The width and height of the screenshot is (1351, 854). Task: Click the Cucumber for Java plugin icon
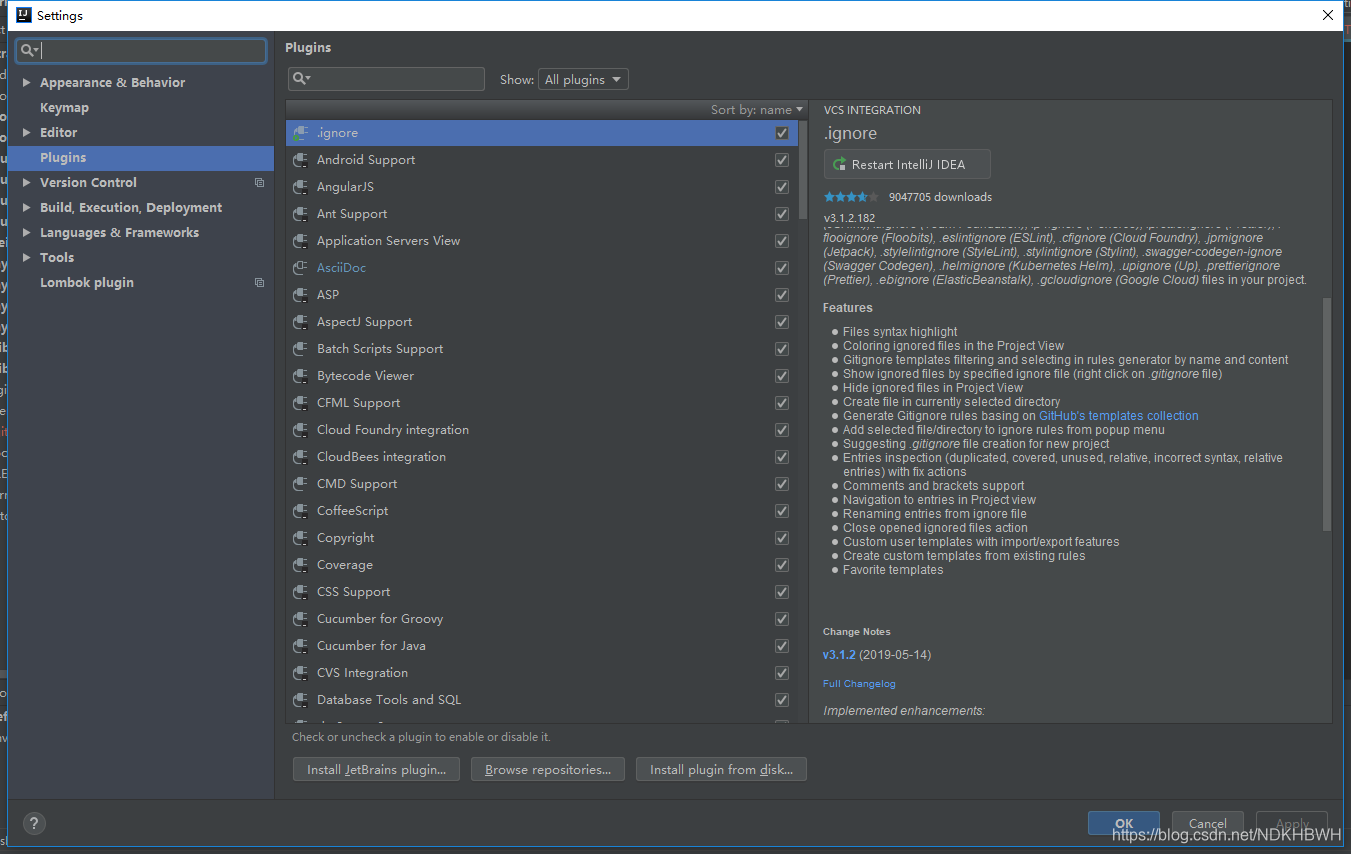click(299, 646)
